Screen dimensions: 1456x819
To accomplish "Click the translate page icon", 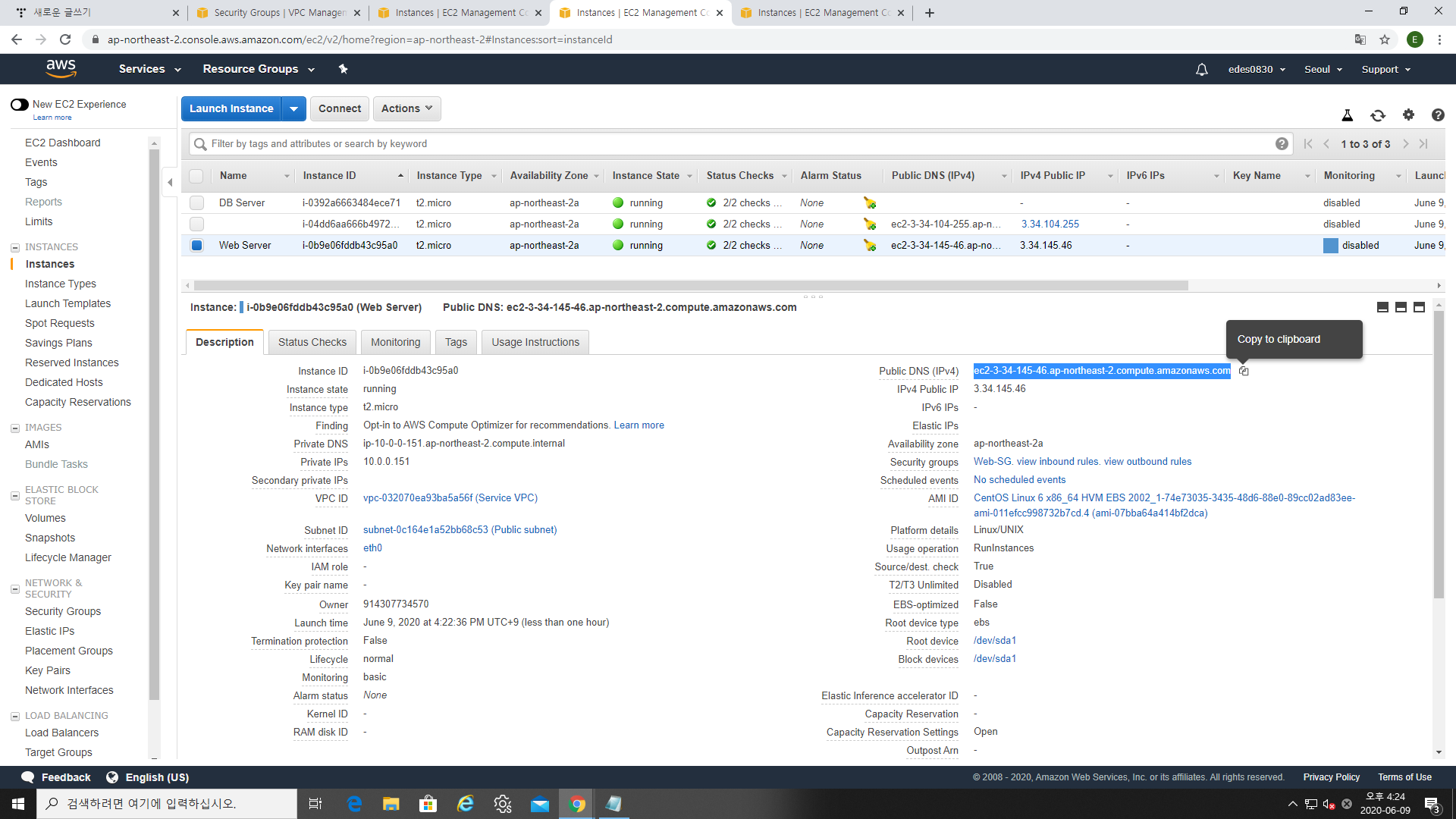I will 1360,39.
